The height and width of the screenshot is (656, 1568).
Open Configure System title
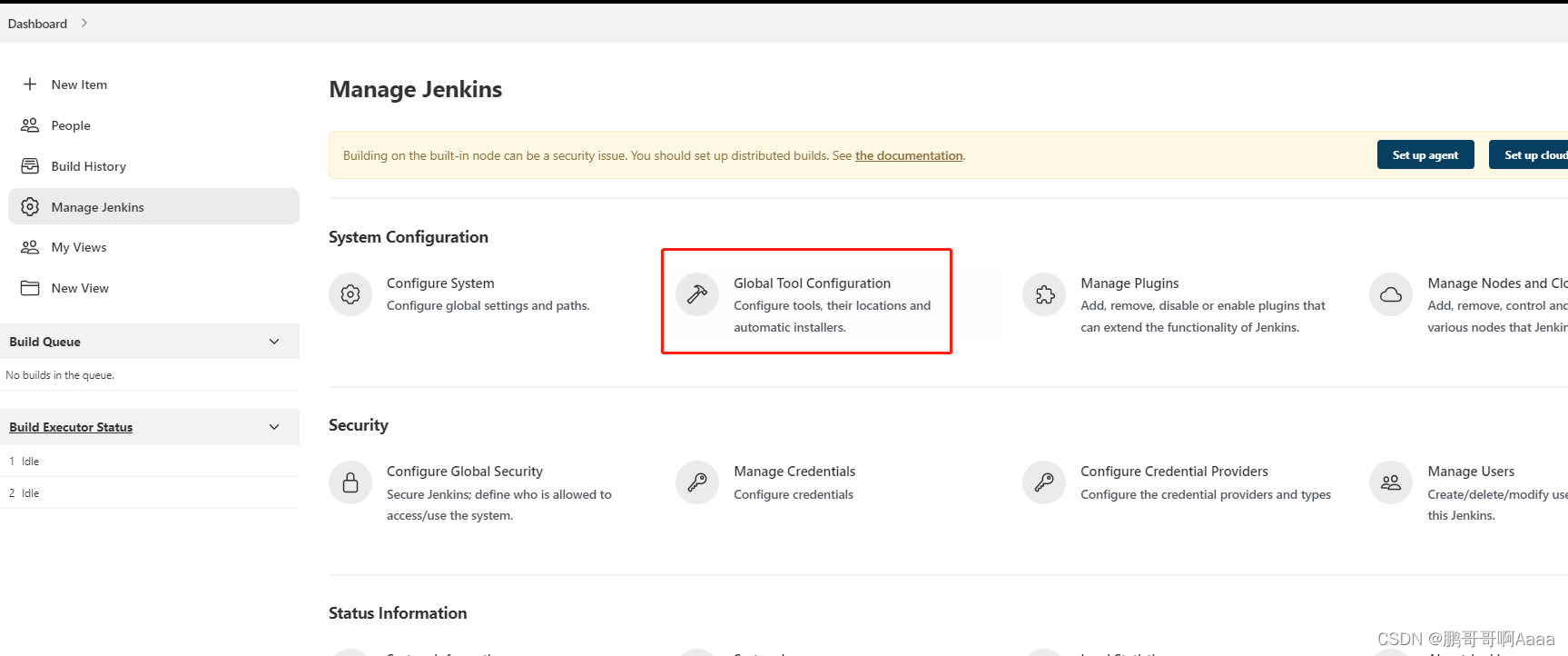(440, 283)
